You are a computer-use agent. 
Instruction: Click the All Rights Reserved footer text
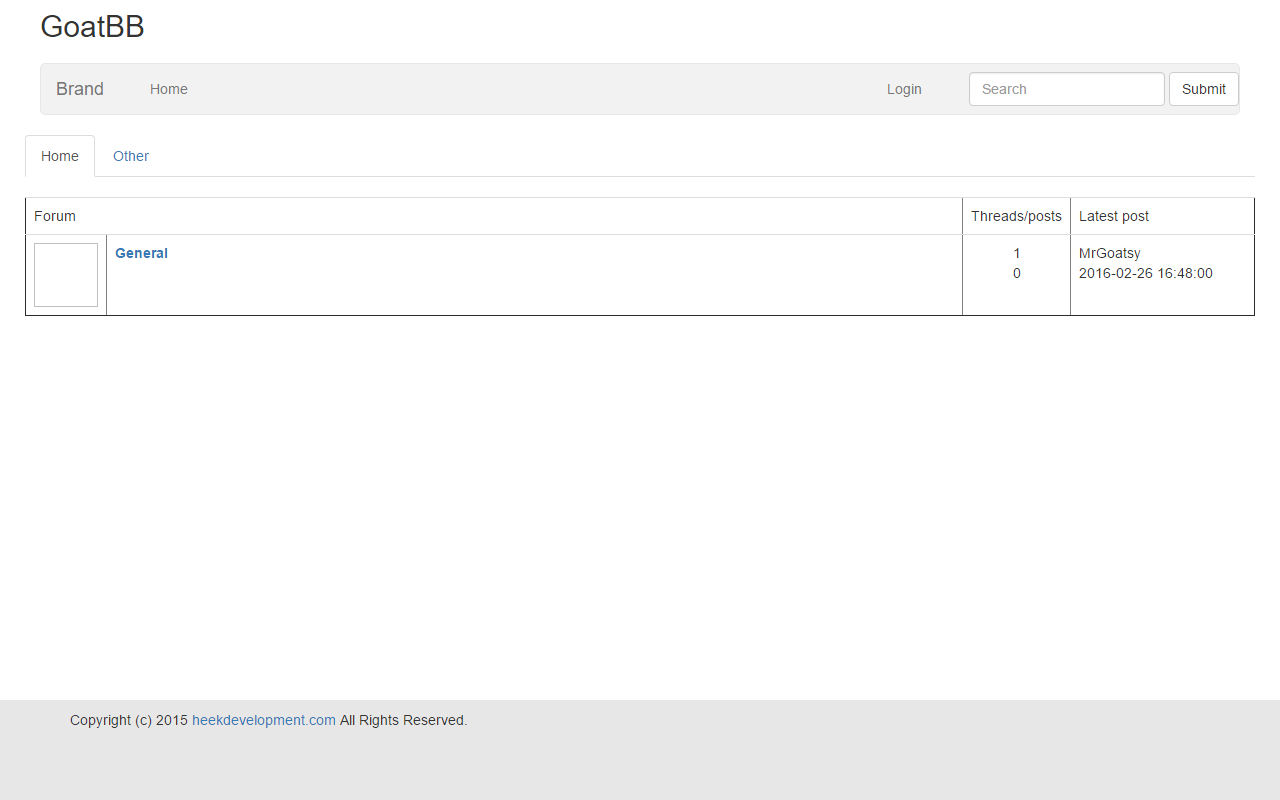pyautogui.click(x=403, y=720)
